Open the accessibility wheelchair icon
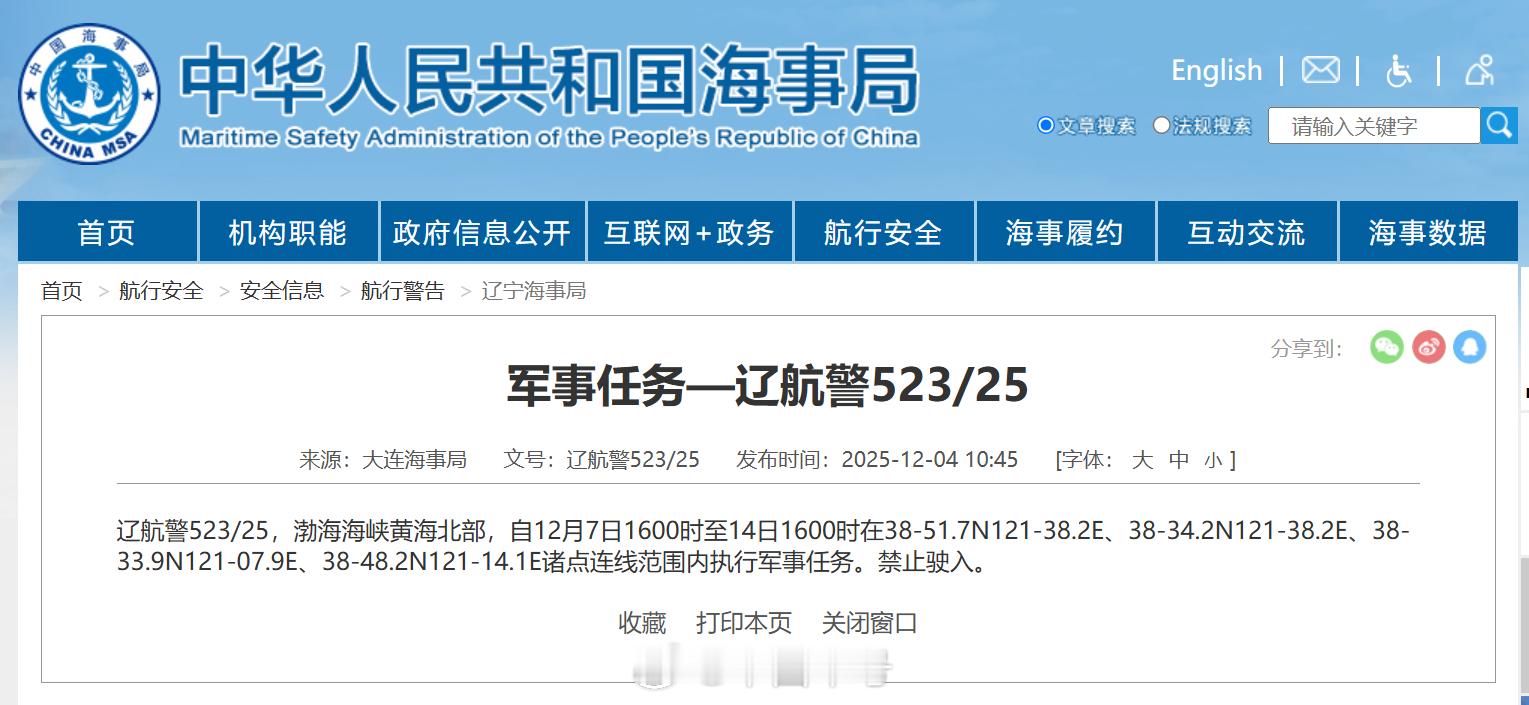The height and width of the screenshot is (705, 1529). click(x=1399, y=70)
